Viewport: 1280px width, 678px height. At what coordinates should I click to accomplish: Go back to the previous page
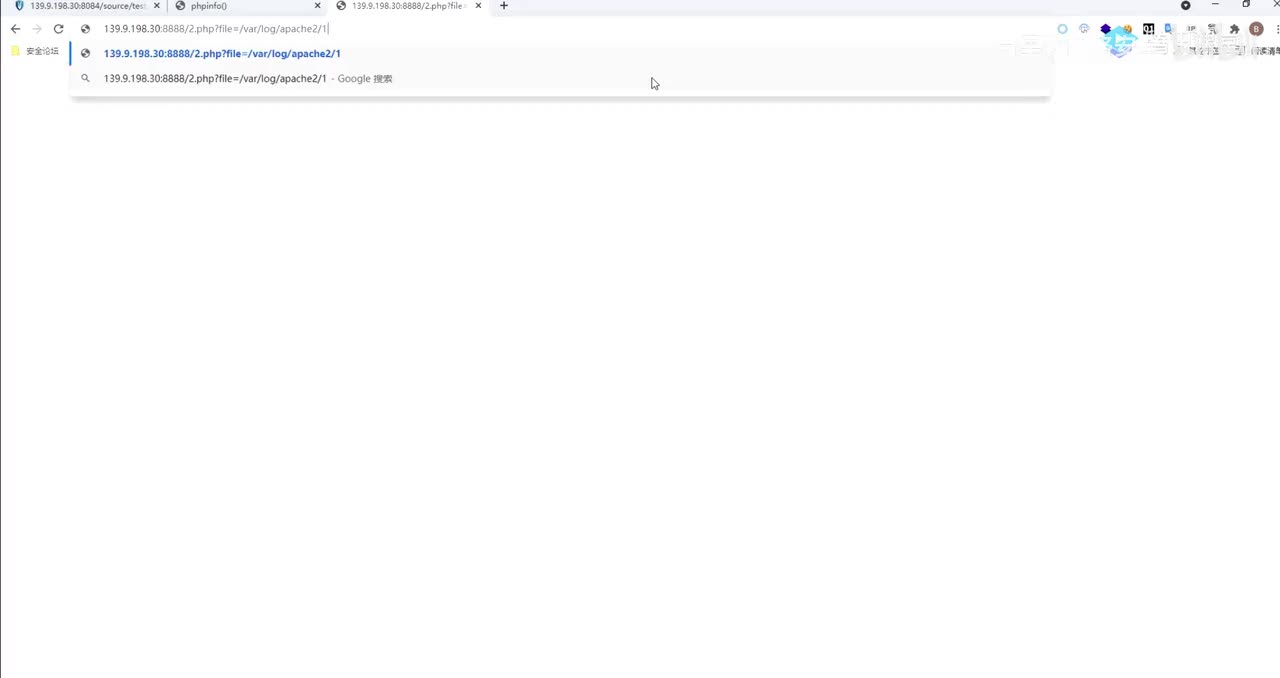15,29
